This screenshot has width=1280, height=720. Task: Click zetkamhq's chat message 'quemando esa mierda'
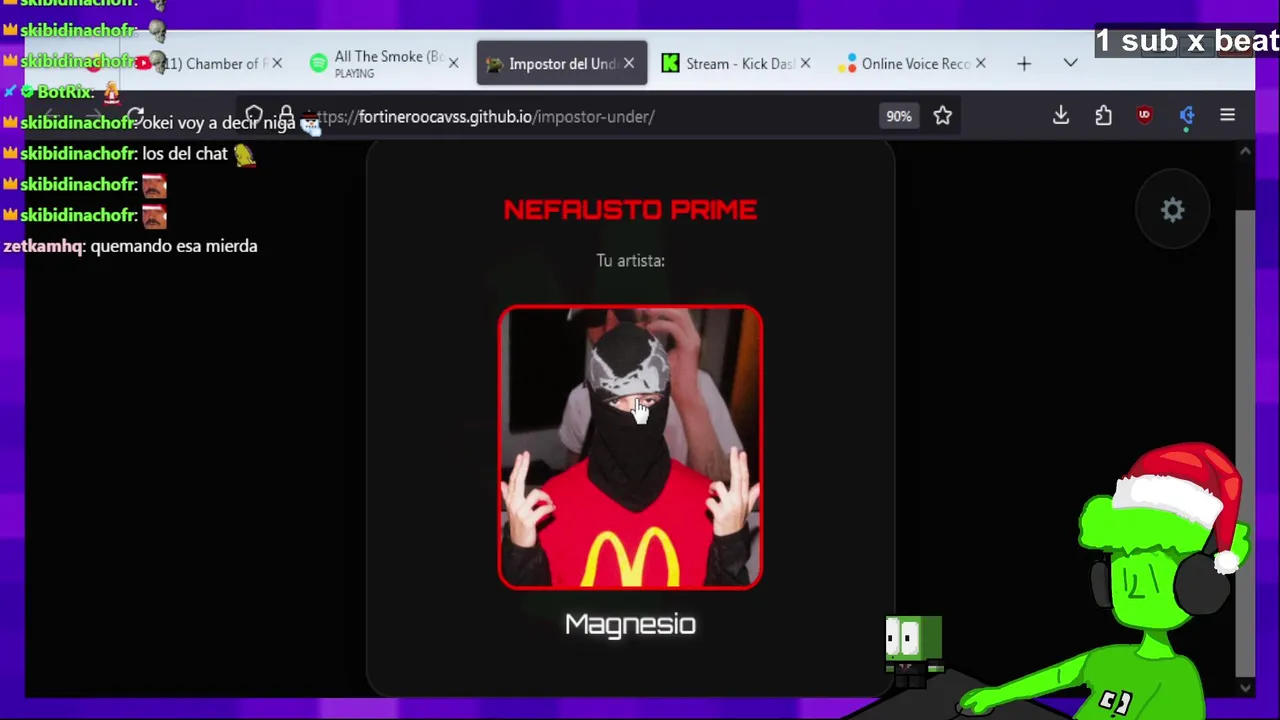click(x=174, y=246)
